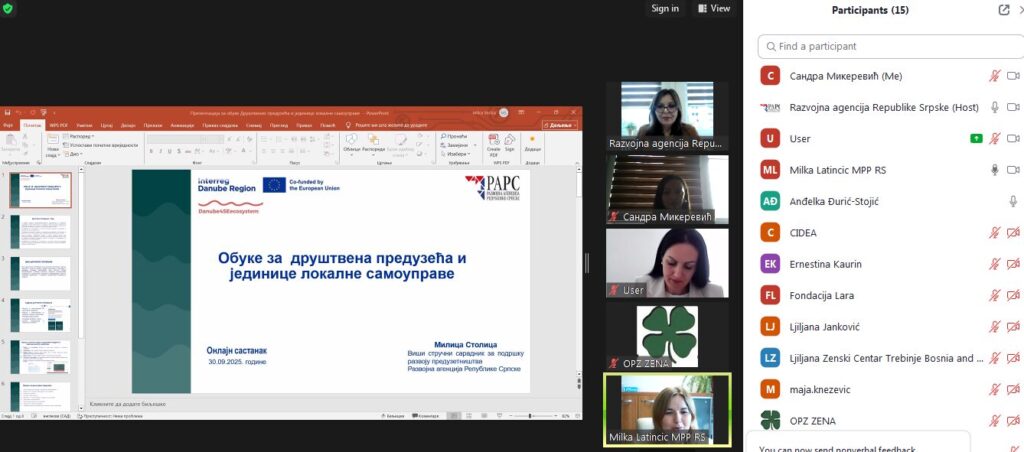
Task: Open the View dropdown in Zoom
Action: click(x=715, y=8)
